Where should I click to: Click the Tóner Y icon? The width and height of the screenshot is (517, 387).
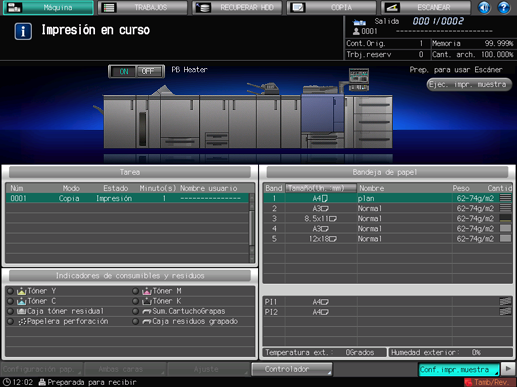(21, 291)
